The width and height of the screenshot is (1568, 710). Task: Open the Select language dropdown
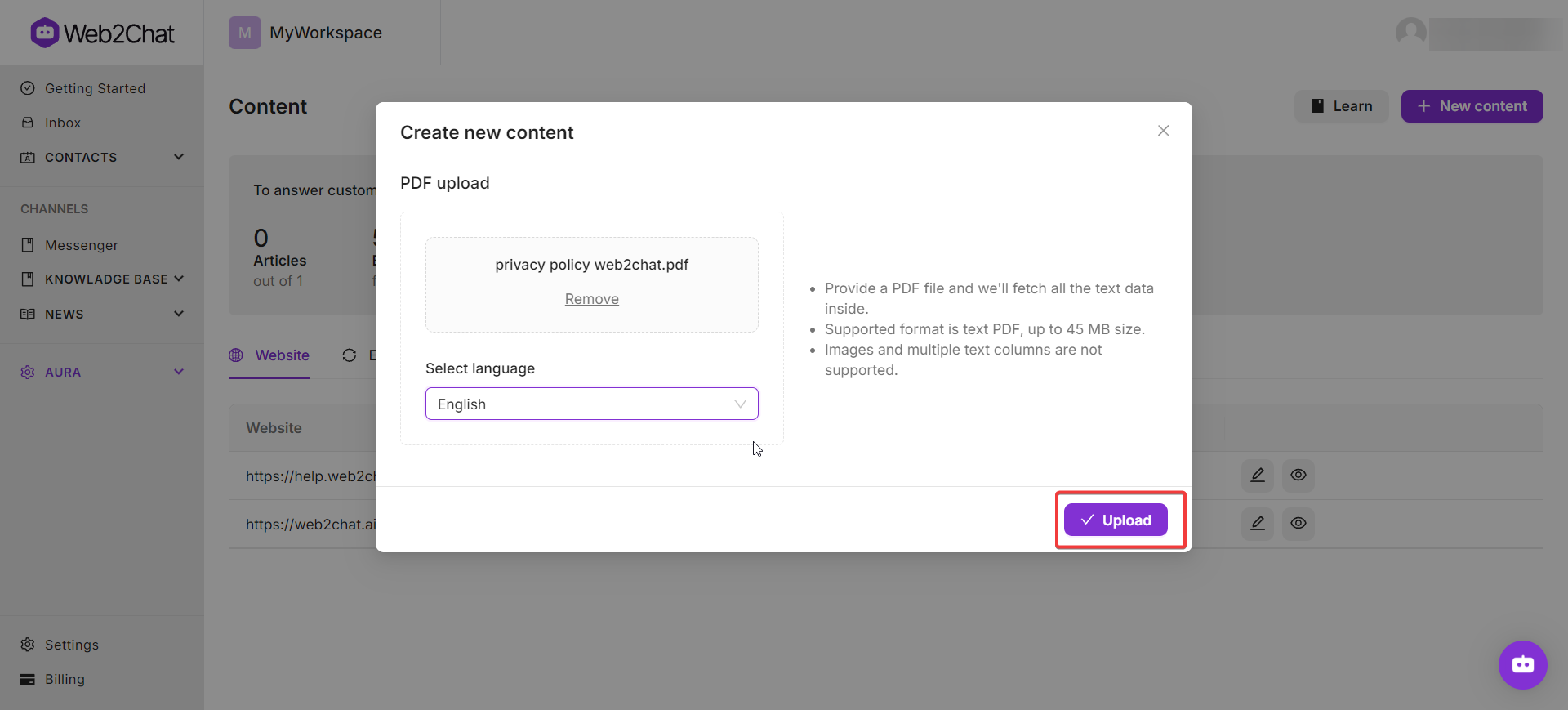(592, 404)
